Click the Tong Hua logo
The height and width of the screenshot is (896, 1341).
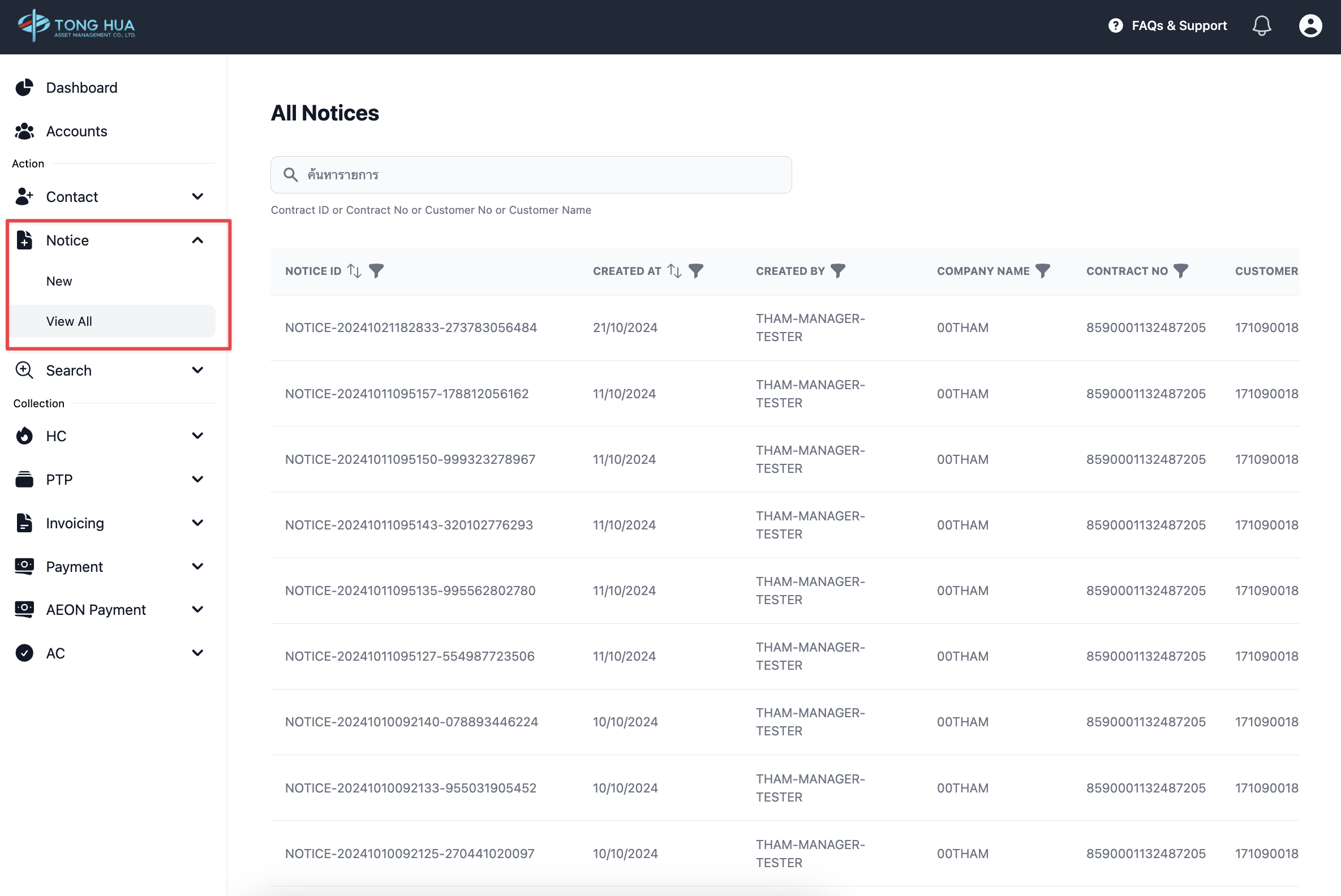coord(76,25)
